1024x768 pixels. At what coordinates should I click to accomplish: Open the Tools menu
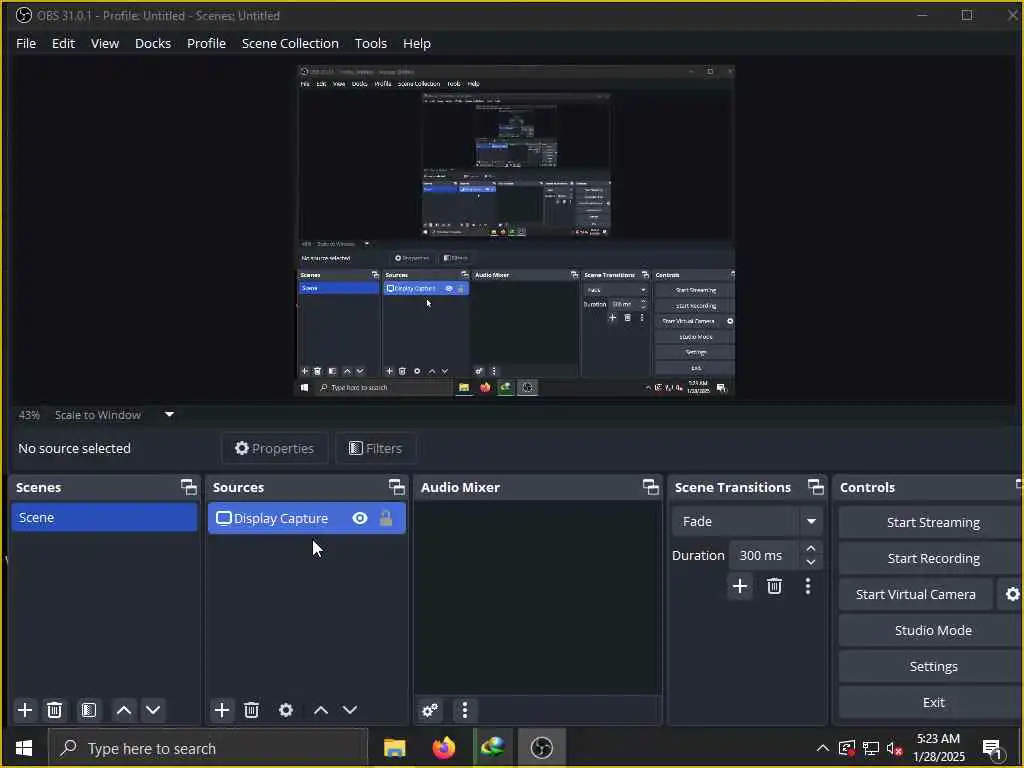371,43
